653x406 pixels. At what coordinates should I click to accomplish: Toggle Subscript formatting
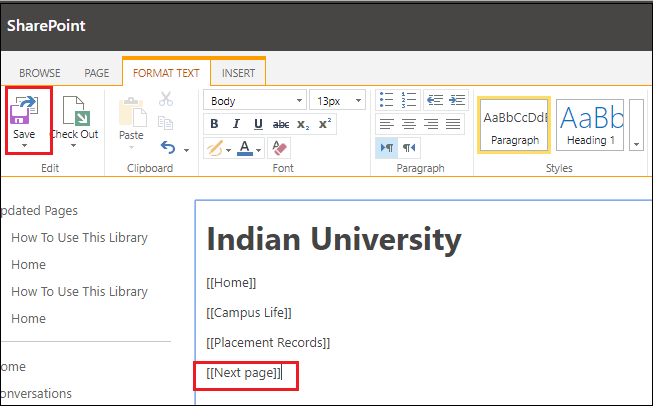(x=303, y=124)
